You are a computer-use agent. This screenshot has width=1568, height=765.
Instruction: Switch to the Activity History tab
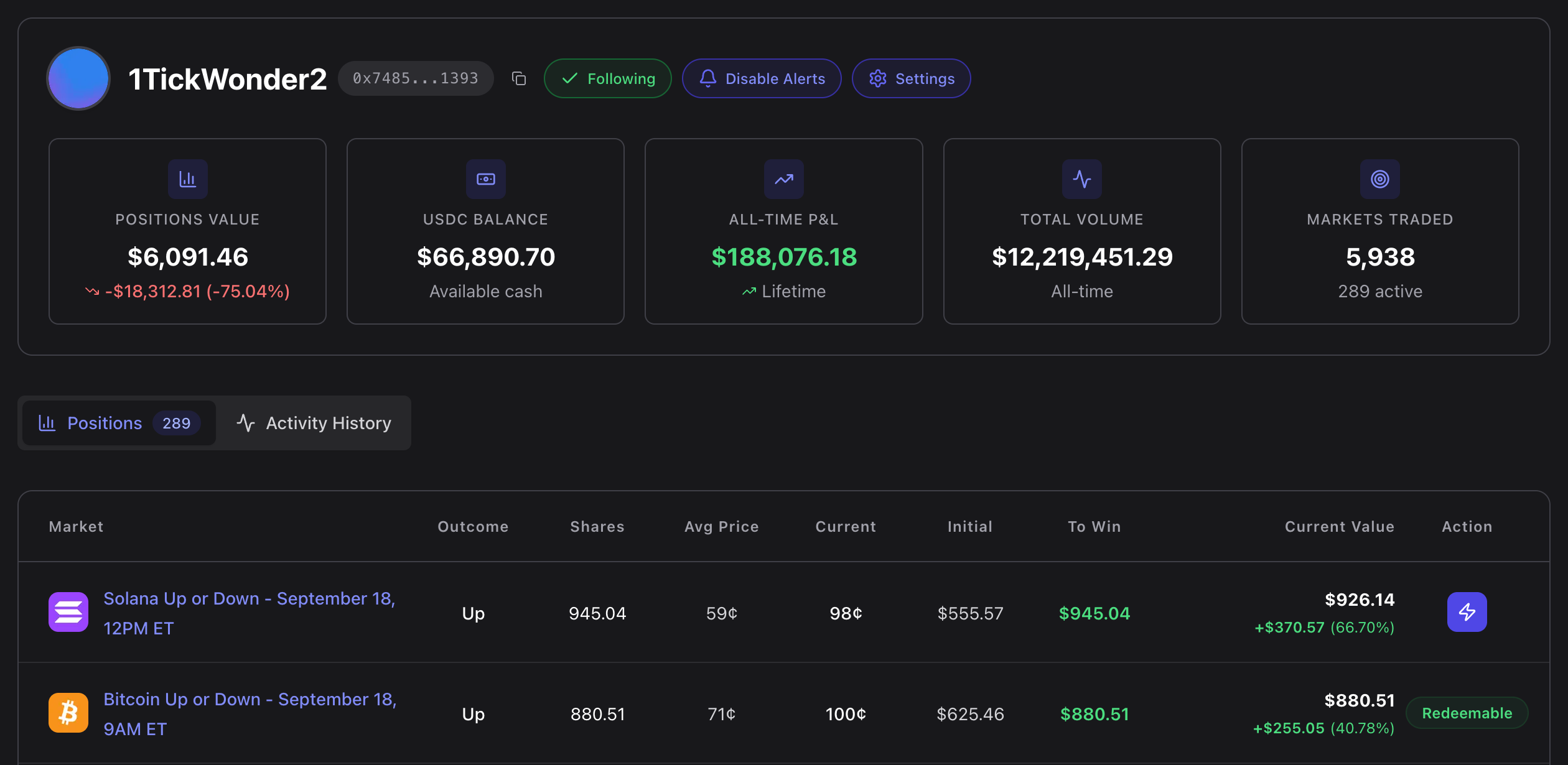tap(314, 423)
